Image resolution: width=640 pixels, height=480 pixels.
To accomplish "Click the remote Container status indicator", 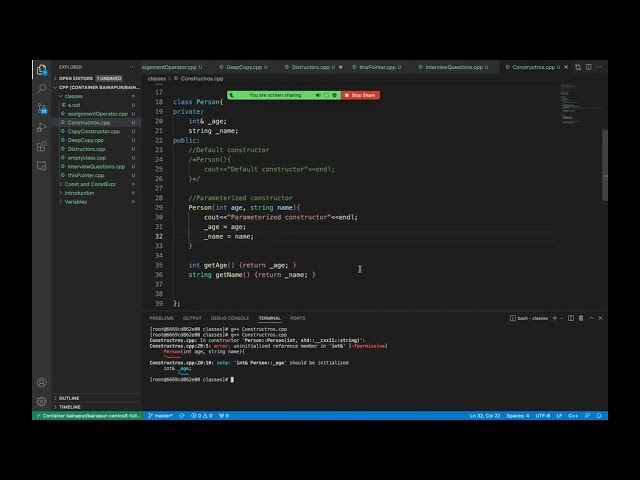I will 88,416.
